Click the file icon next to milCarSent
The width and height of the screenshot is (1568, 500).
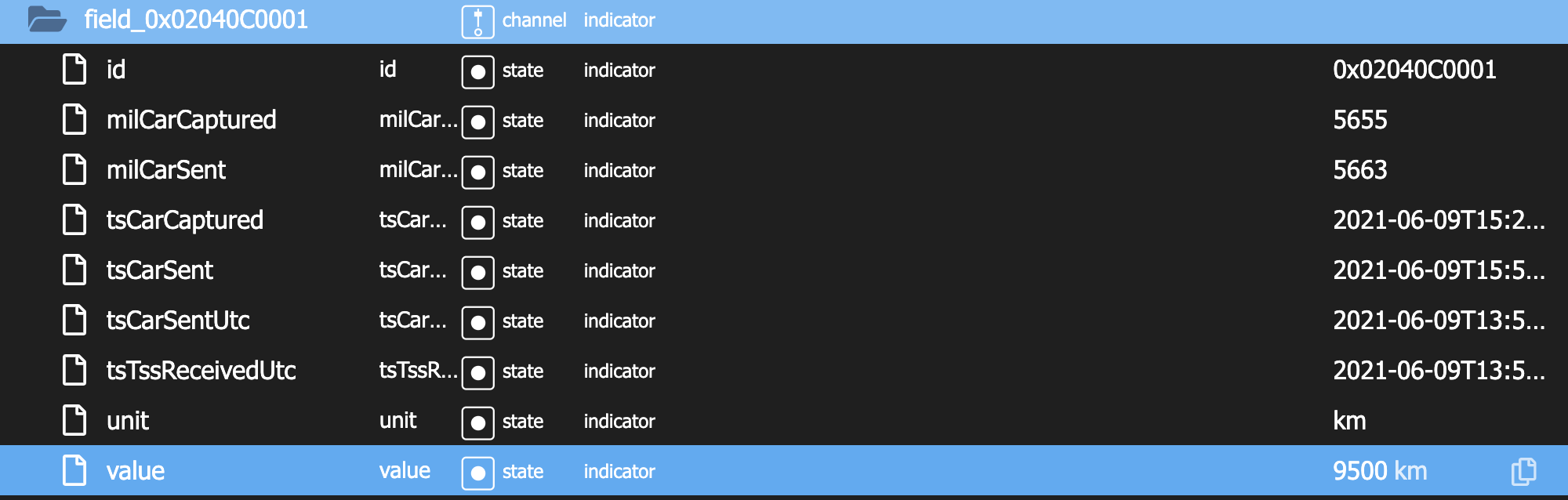(74, 170)
